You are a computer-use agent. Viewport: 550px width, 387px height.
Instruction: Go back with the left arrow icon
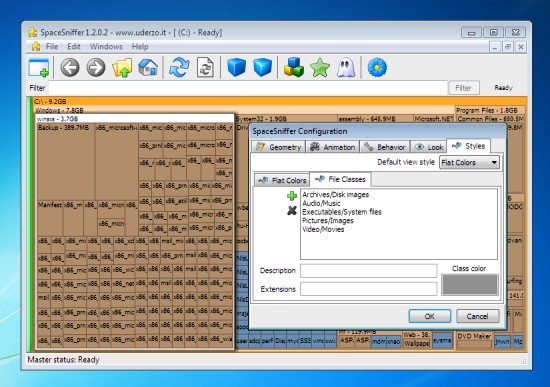click(x=70, y=67)
